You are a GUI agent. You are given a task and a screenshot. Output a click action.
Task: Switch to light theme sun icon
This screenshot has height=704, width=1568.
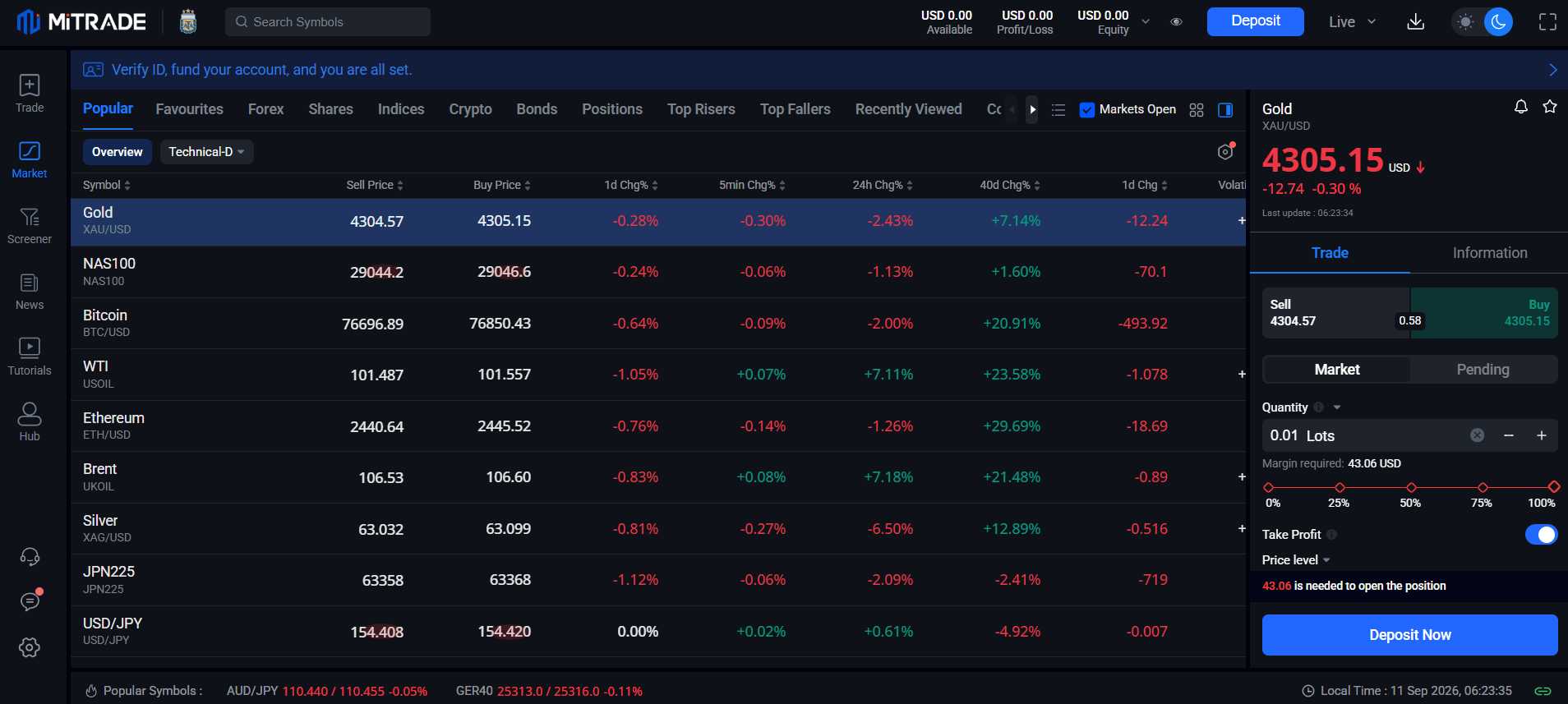[1465, 22]
